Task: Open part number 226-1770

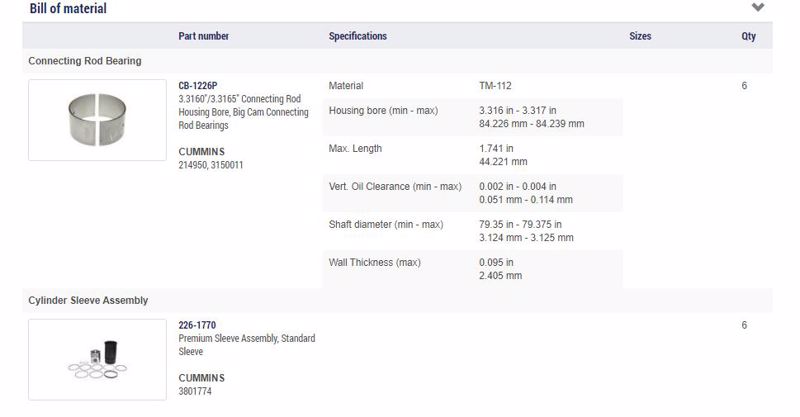Action: pyautogui.click(x=197, y=325)
